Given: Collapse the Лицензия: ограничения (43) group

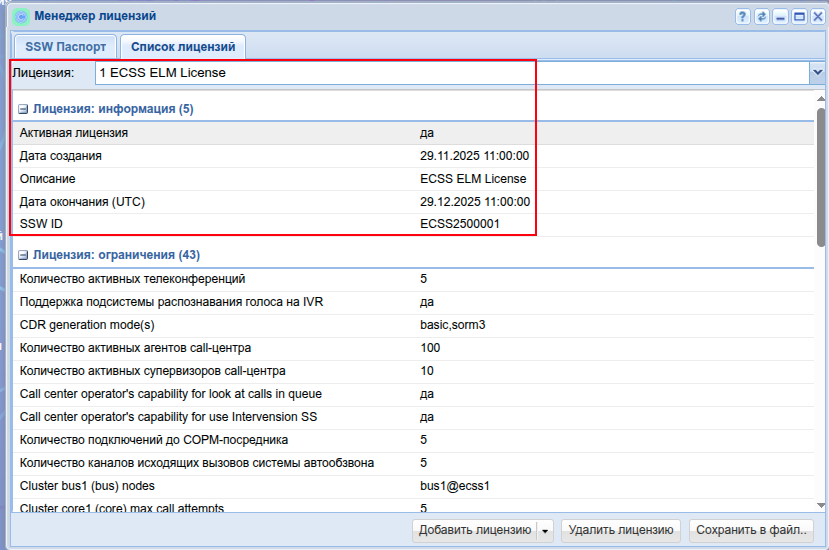Looking at the screenshot, I should [23, 255].
